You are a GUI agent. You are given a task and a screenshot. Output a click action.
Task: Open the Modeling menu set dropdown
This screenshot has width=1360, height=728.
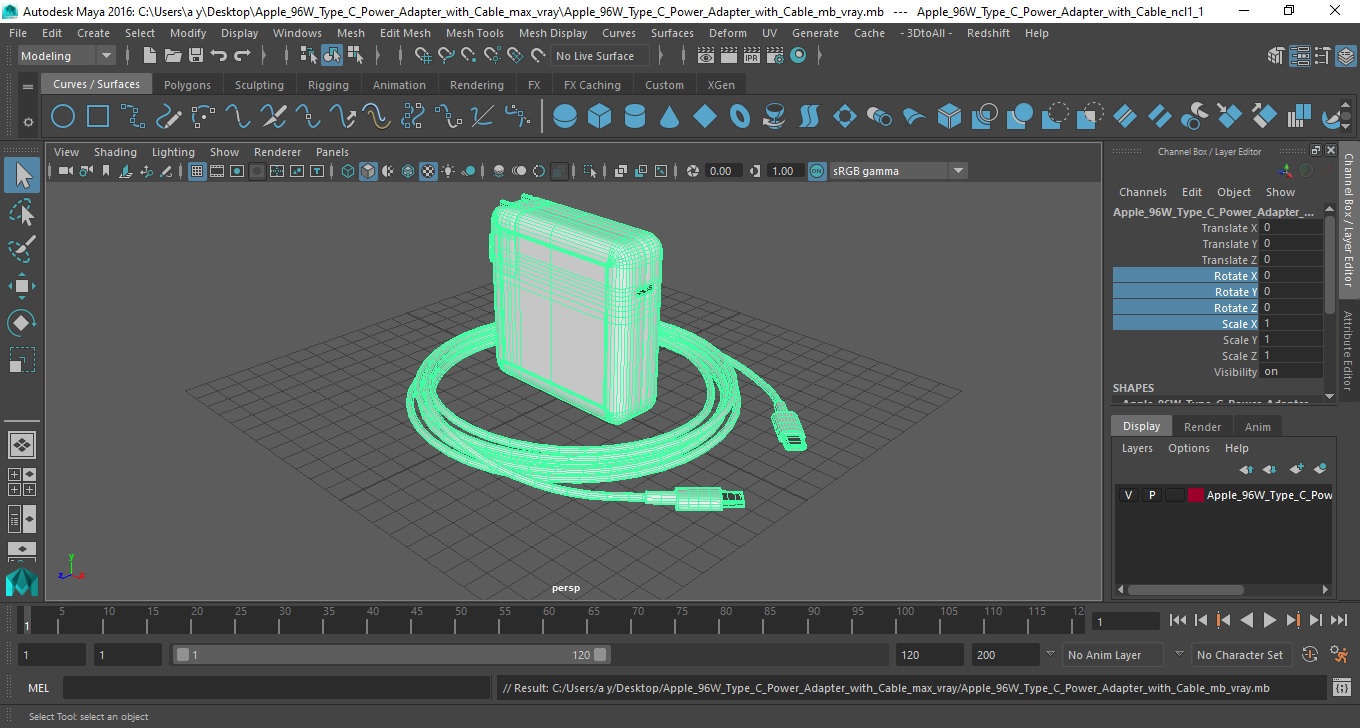point(66,56)
